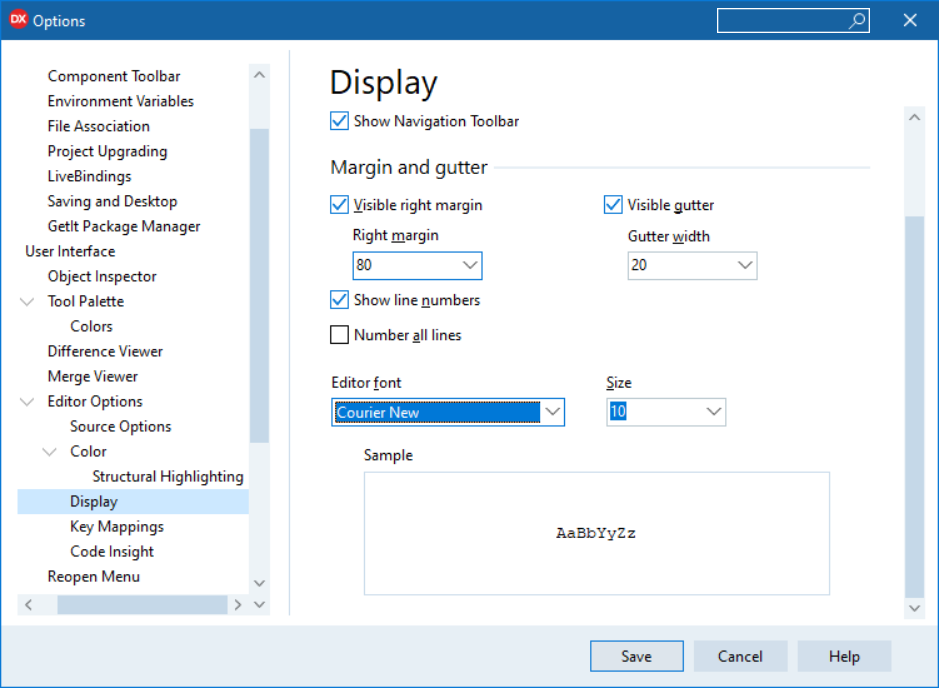The image size is (939, 688).
Task: Select Structural Highlighting in the tree
Action: 168,477
